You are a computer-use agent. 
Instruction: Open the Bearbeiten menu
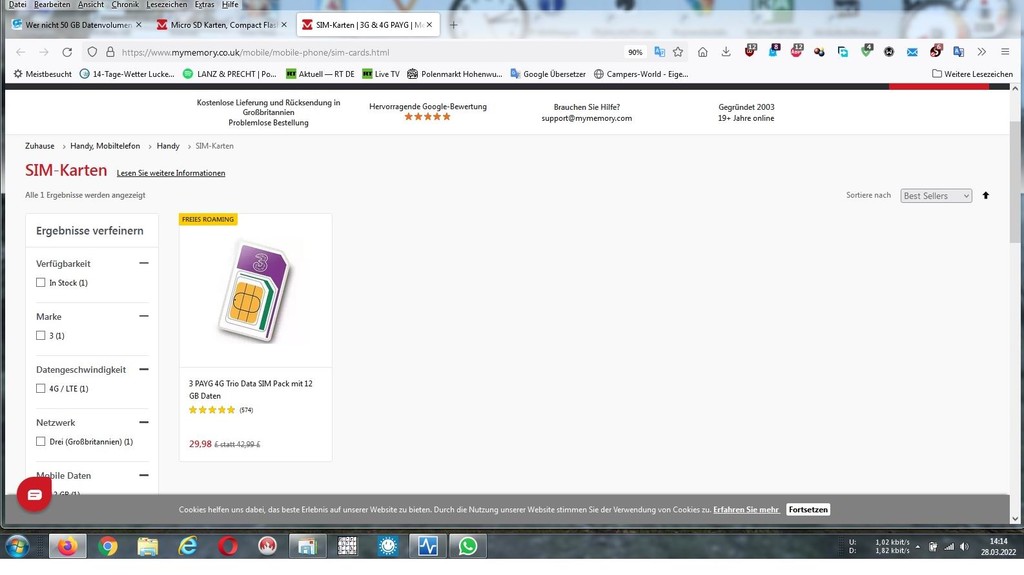pos(52,5)
